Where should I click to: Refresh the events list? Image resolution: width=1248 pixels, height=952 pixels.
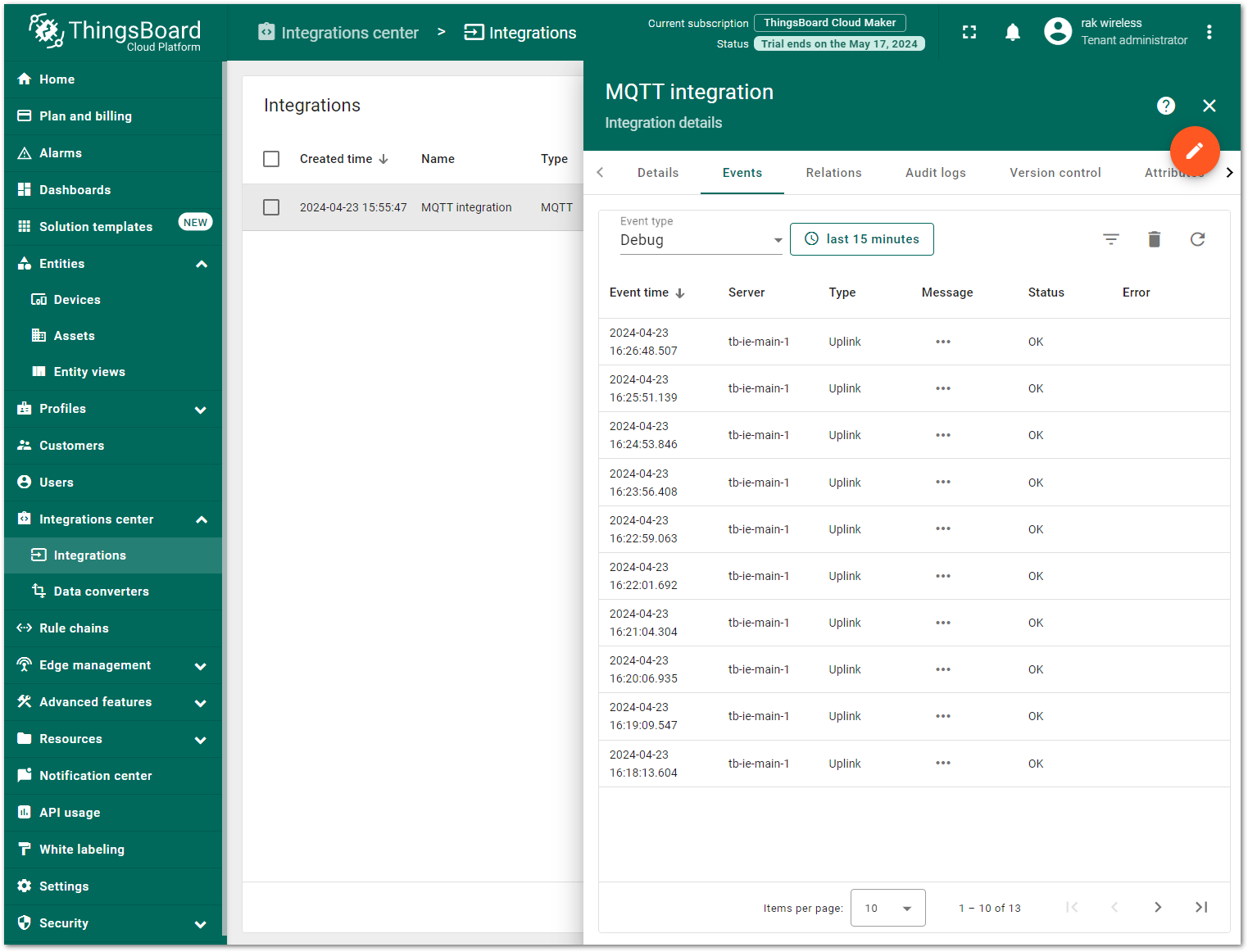1198,239
